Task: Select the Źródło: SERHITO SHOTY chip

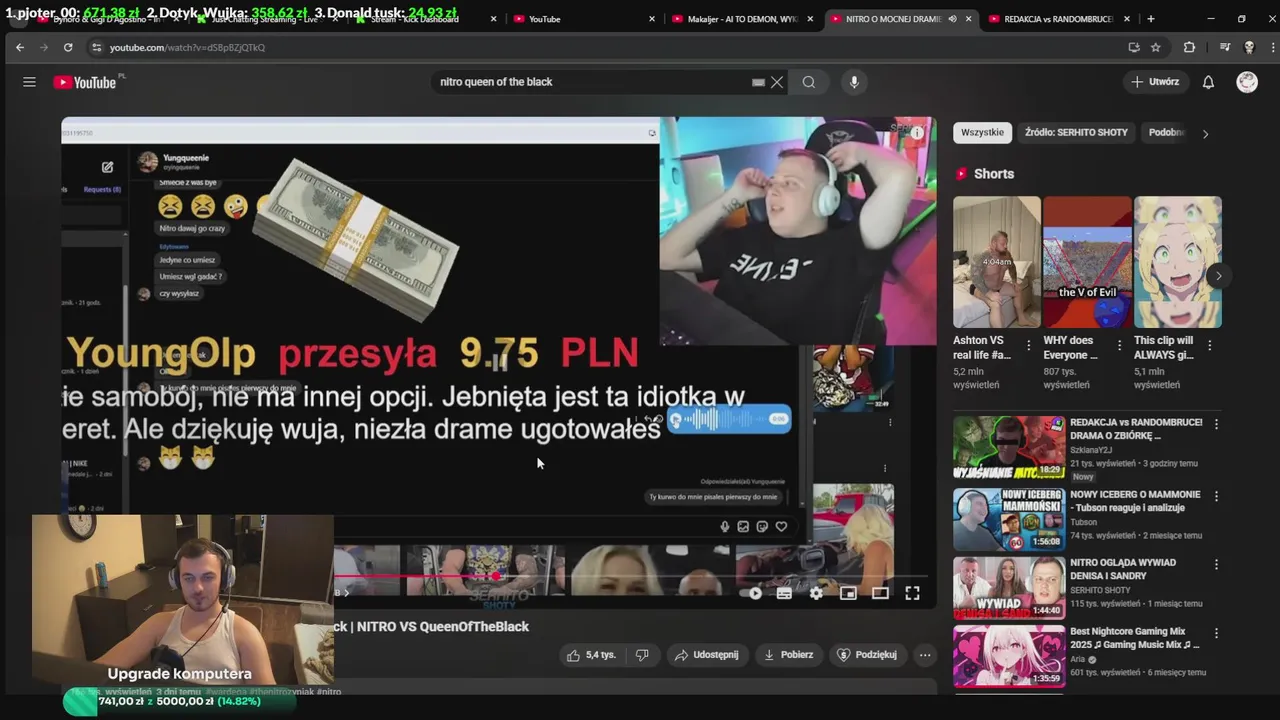Action: coord(1076,133)
